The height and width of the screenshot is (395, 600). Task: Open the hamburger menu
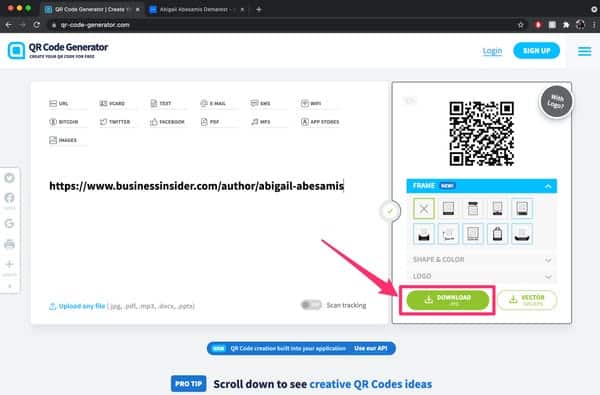(584, 51)
